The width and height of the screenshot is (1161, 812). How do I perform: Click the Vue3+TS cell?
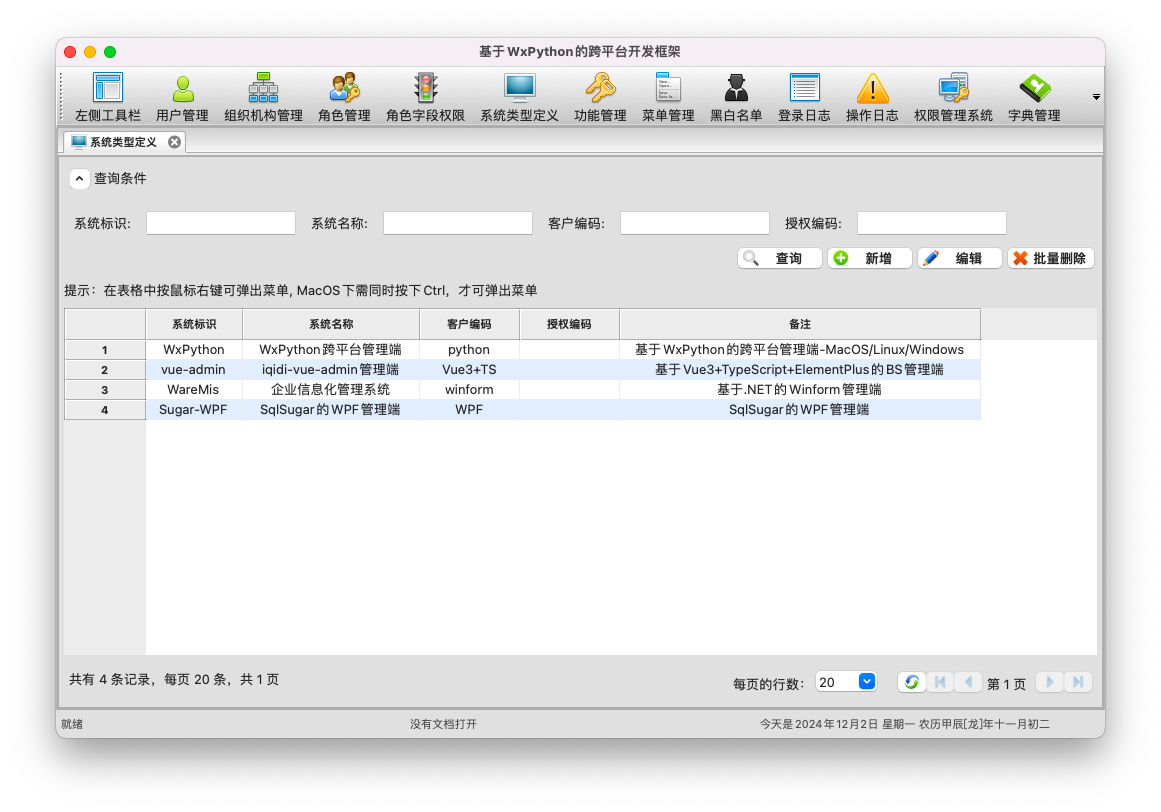click(x=469, y=369)
